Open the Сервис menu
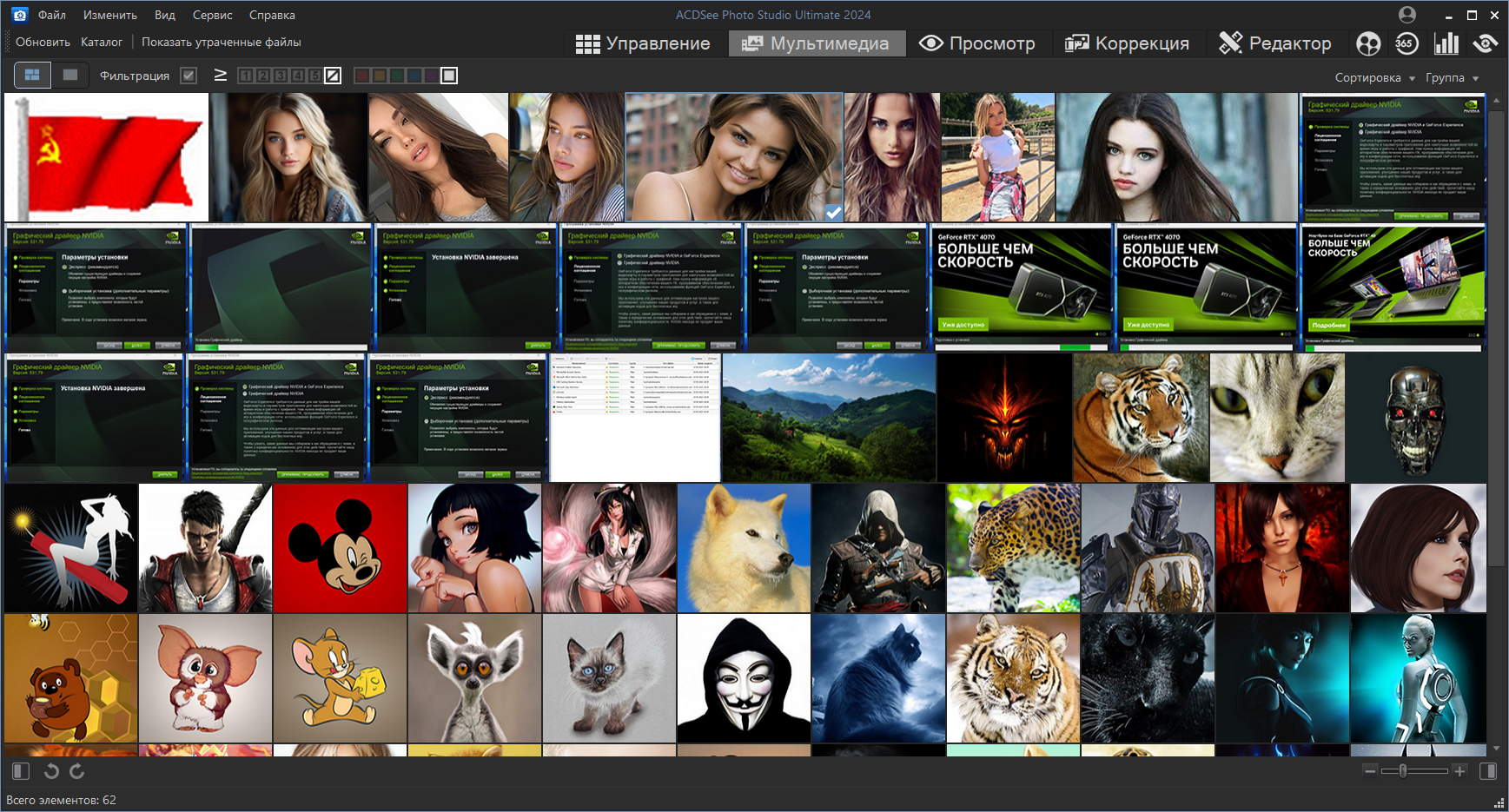Screen dimensions: 1509x812 pyautogui.click(x=212, y=15)
